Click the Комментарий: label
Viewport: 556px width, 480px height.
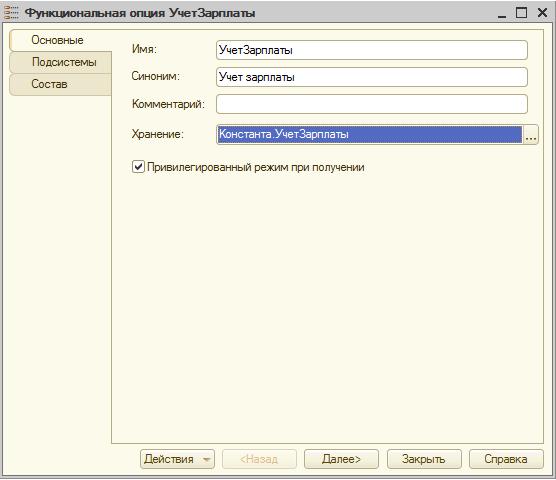[x=168, y=104]
